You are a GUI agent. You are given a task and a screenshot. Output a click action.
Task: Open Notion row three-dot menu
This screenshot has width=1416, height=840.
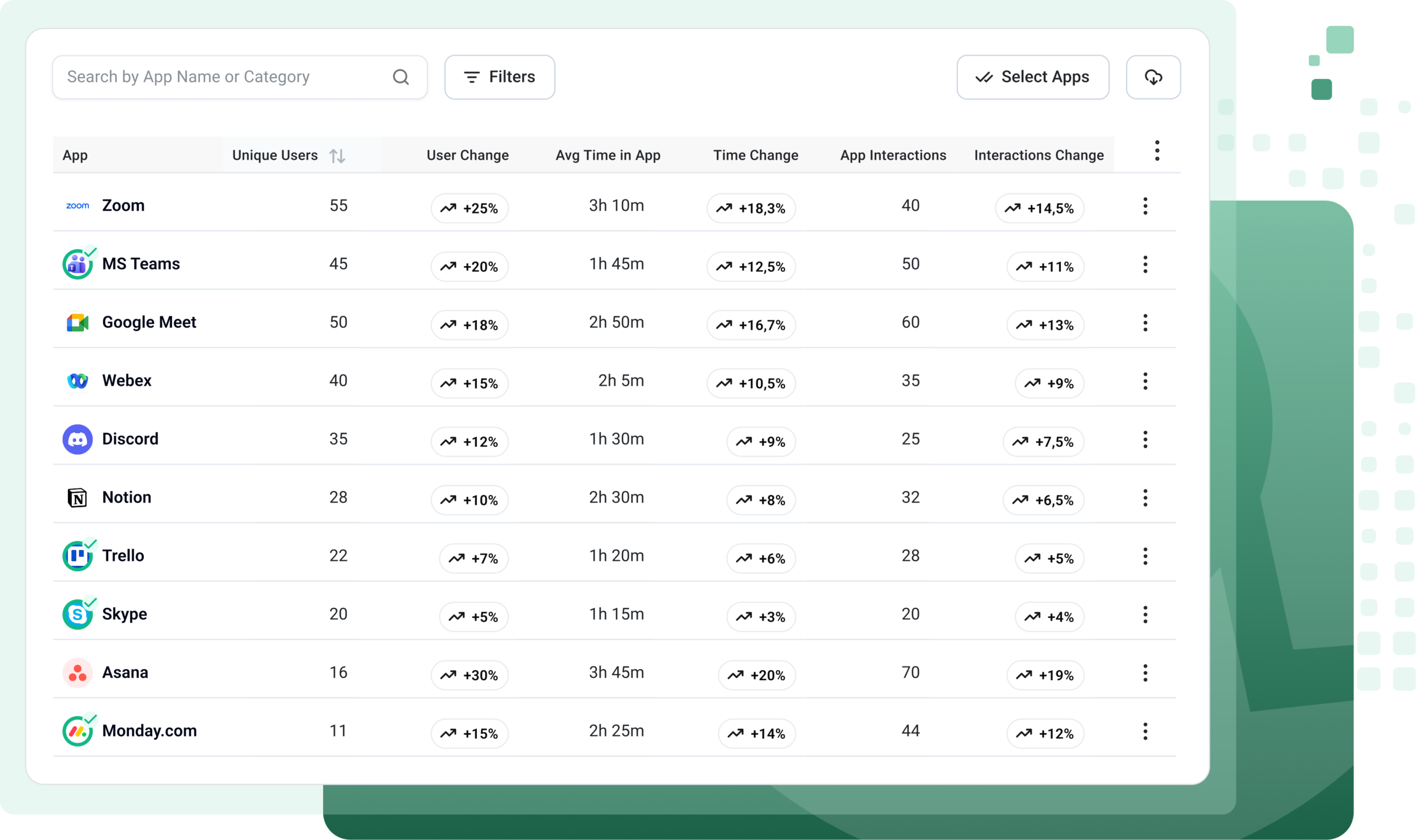coord(1146,498)
